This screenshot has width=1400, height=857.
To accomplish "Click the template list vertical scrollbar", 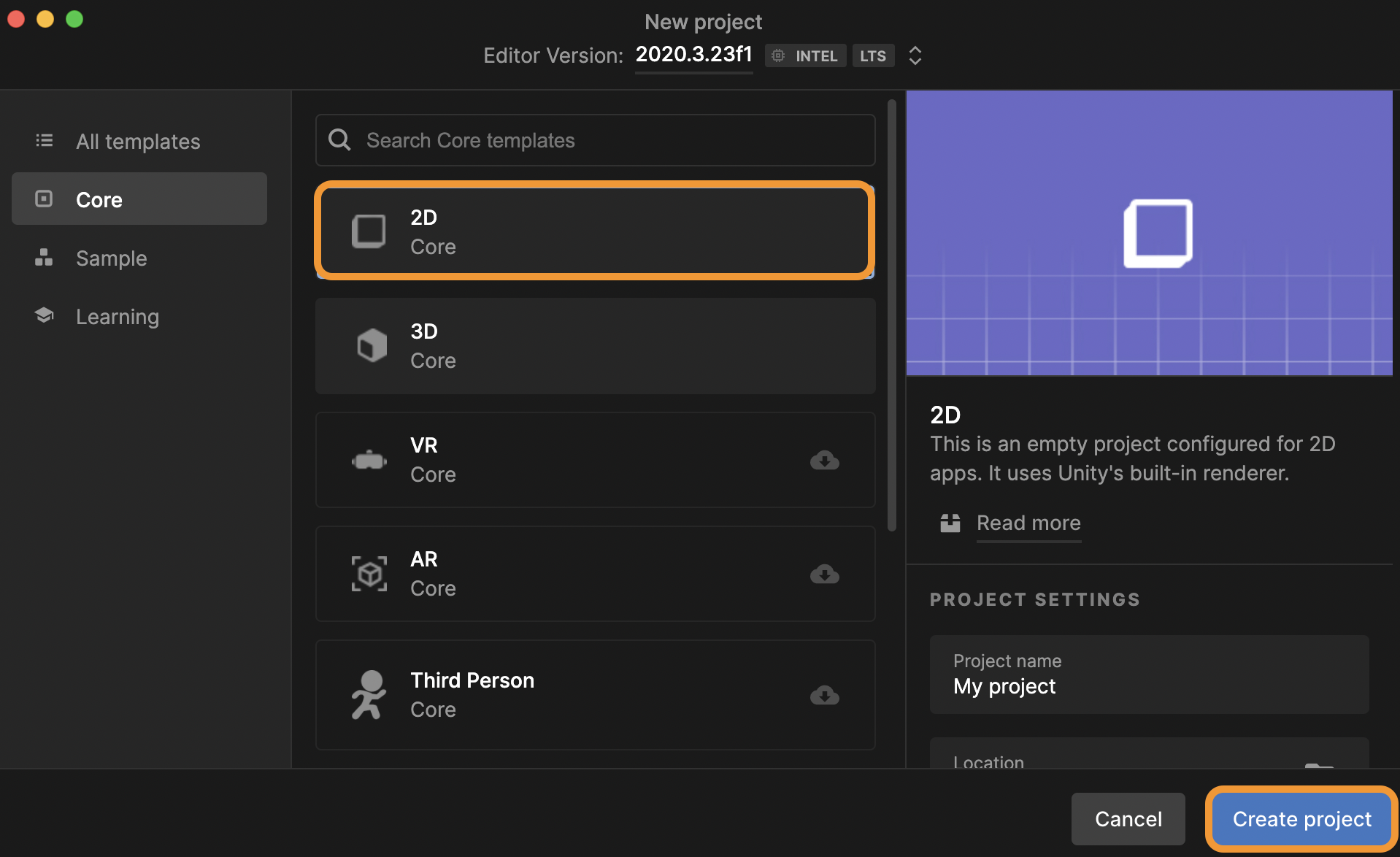I will click(891, 315).
